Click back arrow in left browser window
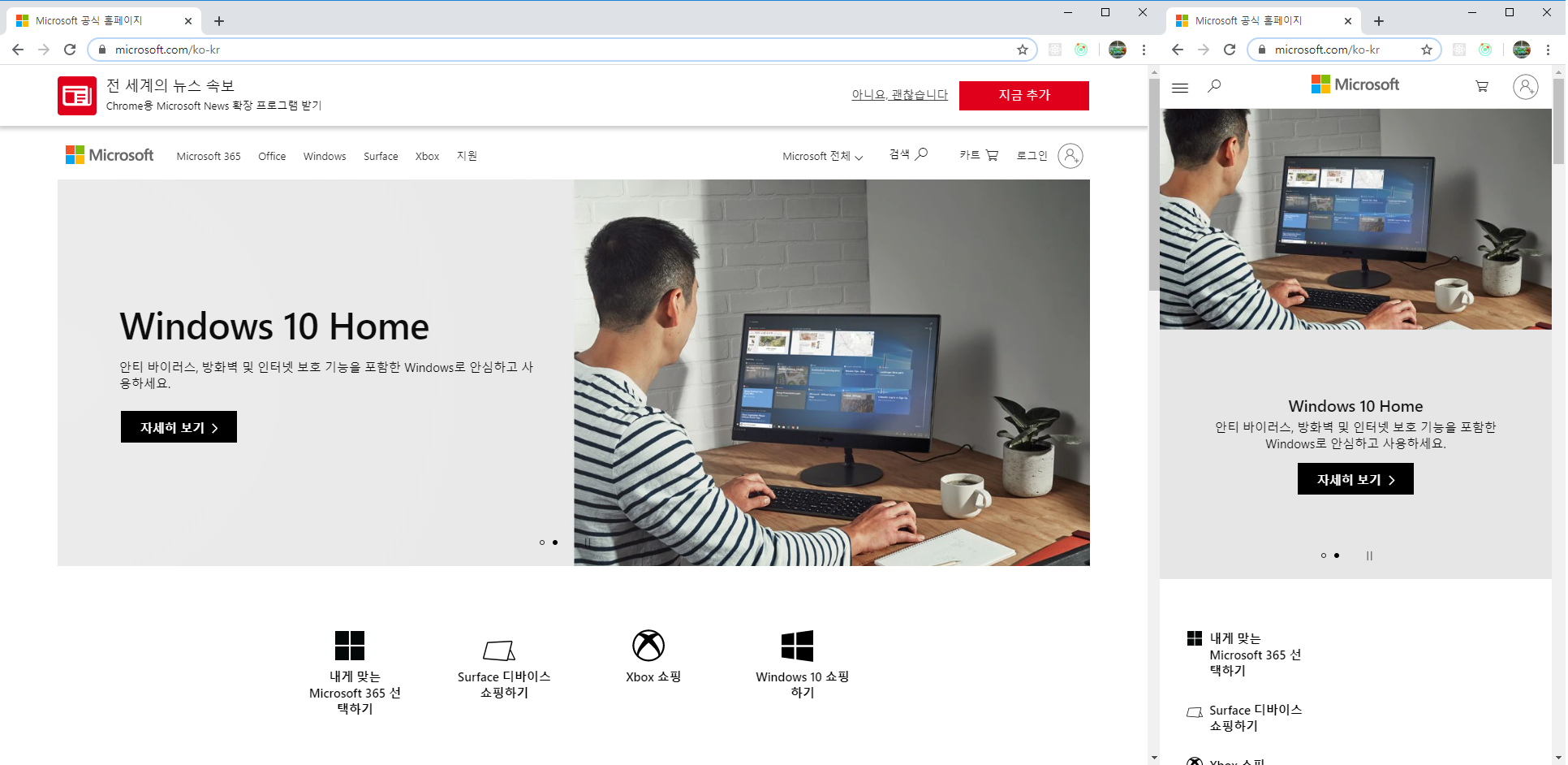 click(18, 50)
